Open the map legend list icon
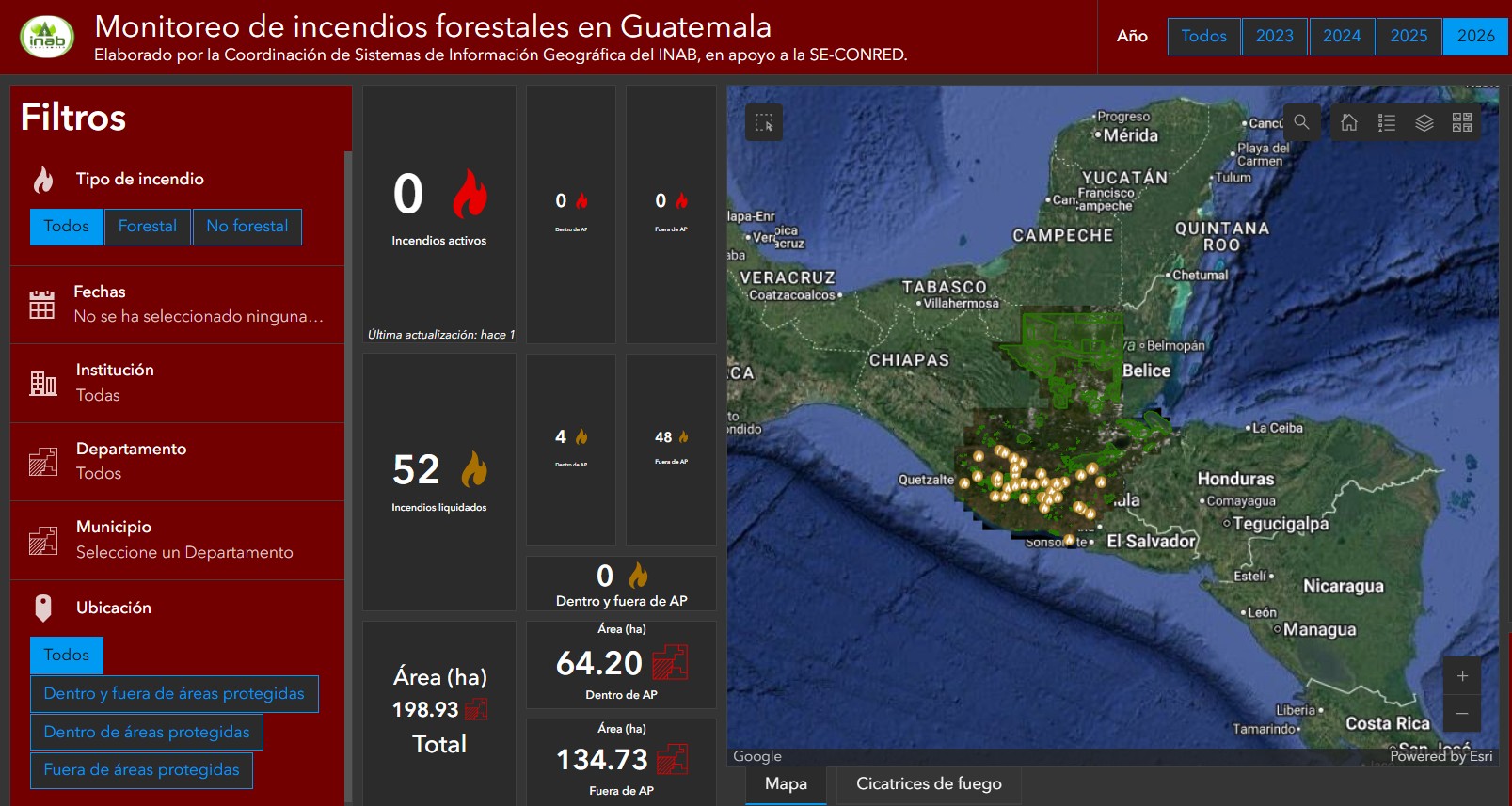The height and width of the screenshot is (806, 1512). click(1387, 123)
